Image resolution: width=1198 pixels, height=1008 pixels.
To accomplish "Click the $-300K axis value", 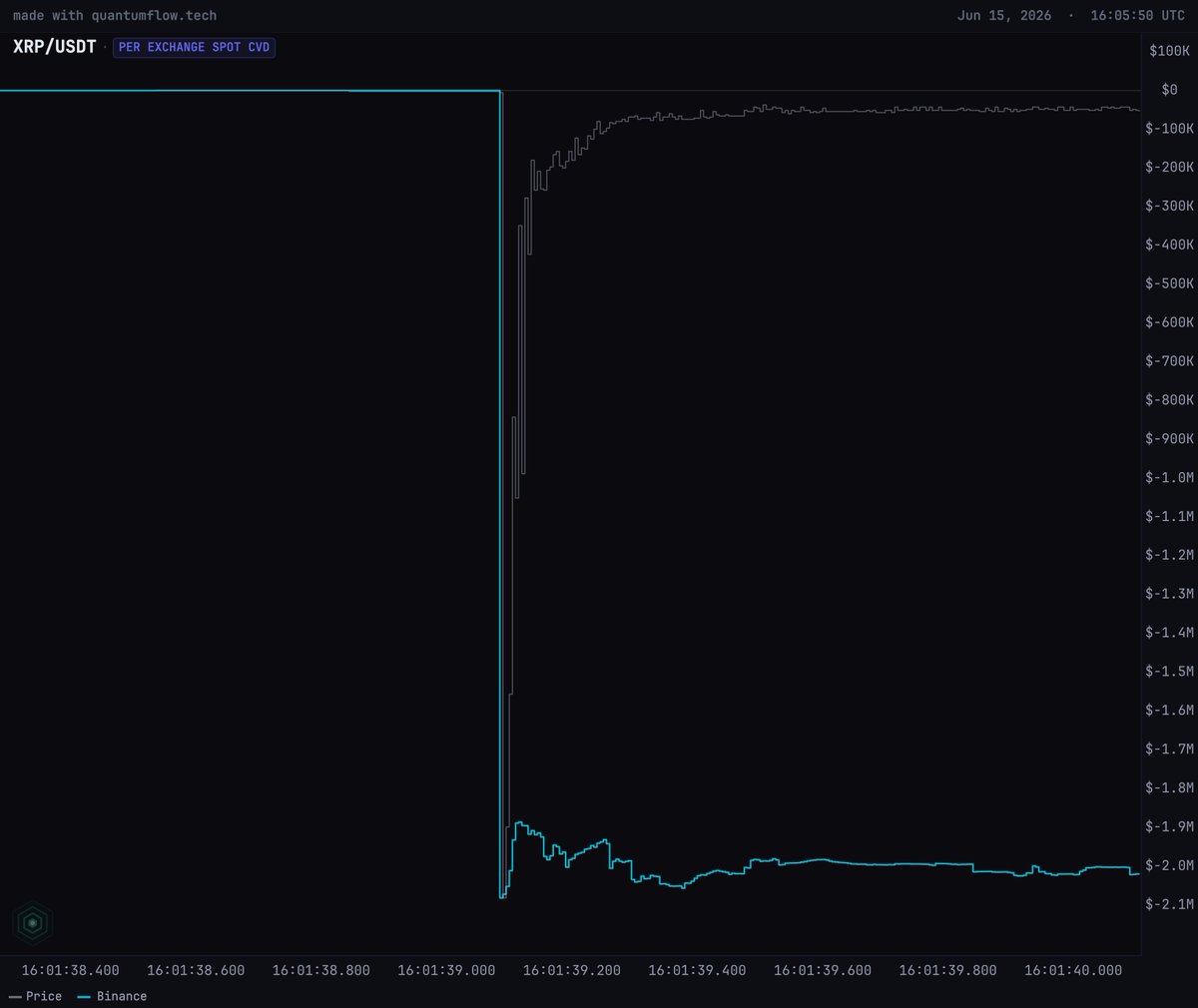I will (x=1169, y=207).
